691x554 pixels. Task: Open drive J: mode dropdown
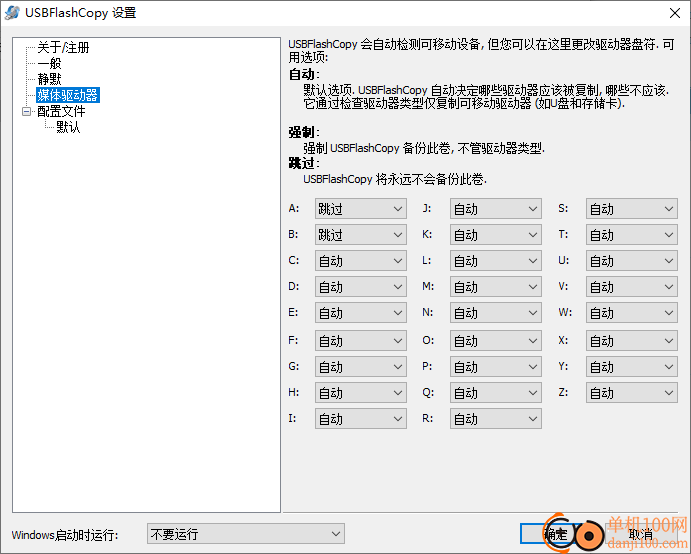[496, 208]
